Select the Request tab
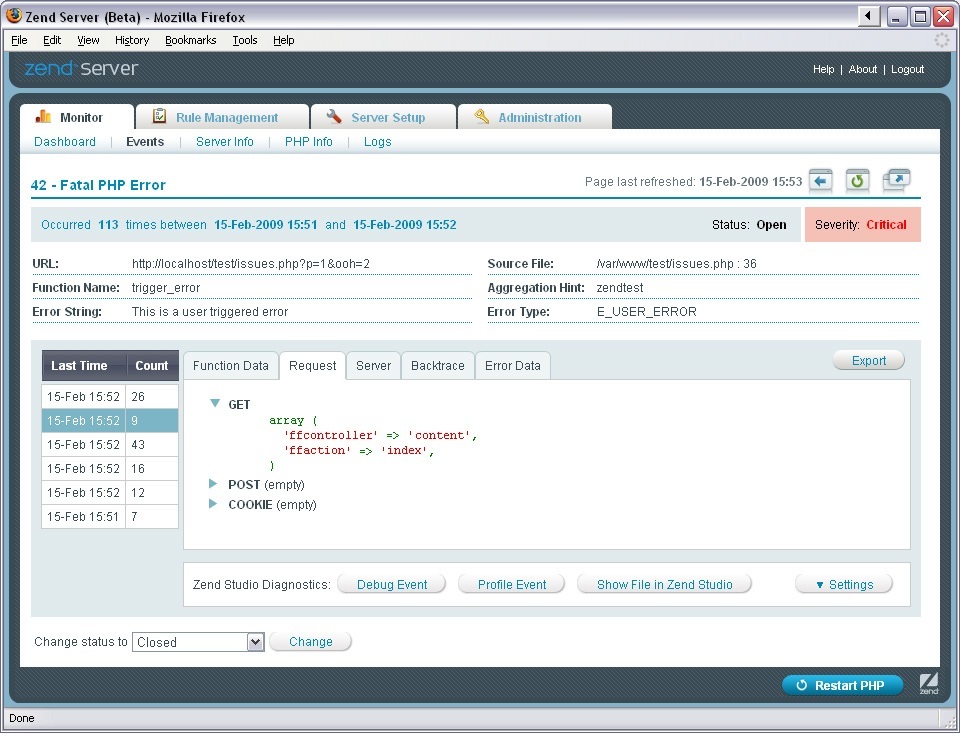 312,365
